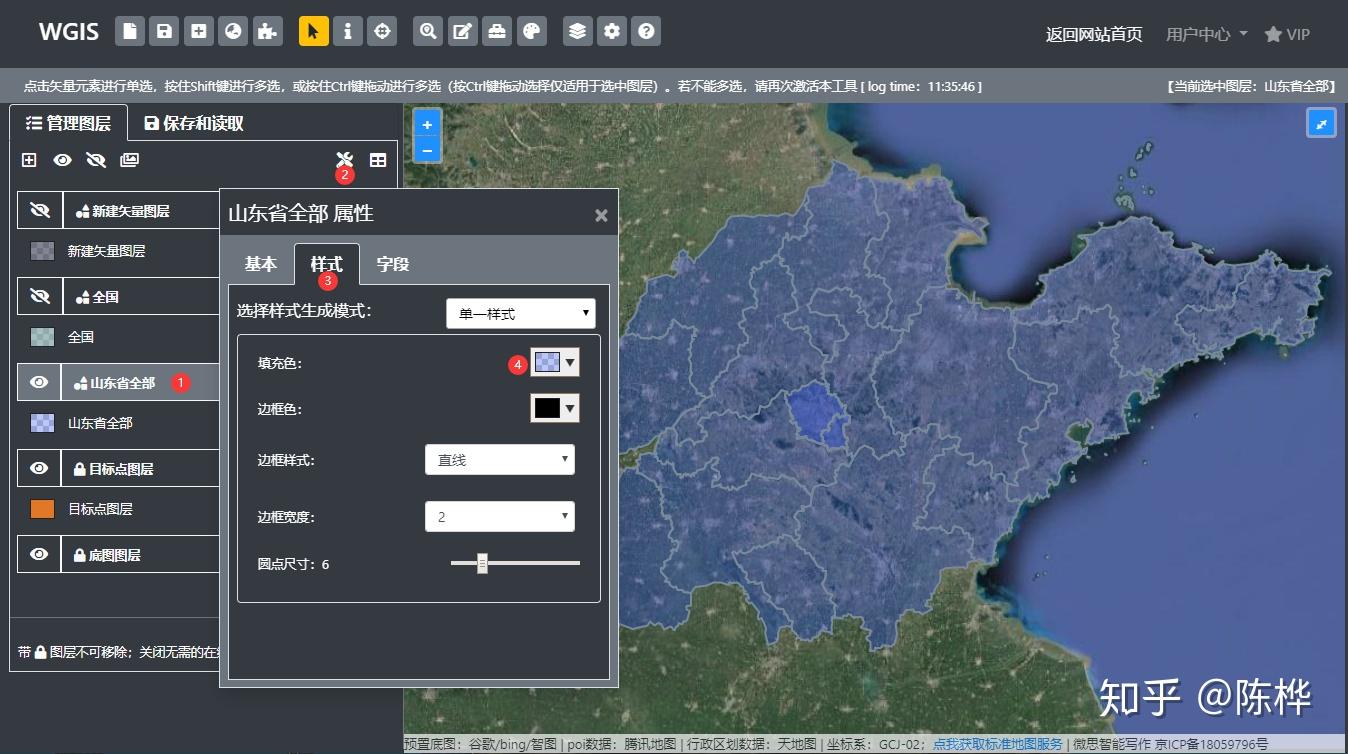The height and width of the screenshot is (754, 1348).
Task: Toggle visibility of 目标点图层 layer
Action: point(40,468)
